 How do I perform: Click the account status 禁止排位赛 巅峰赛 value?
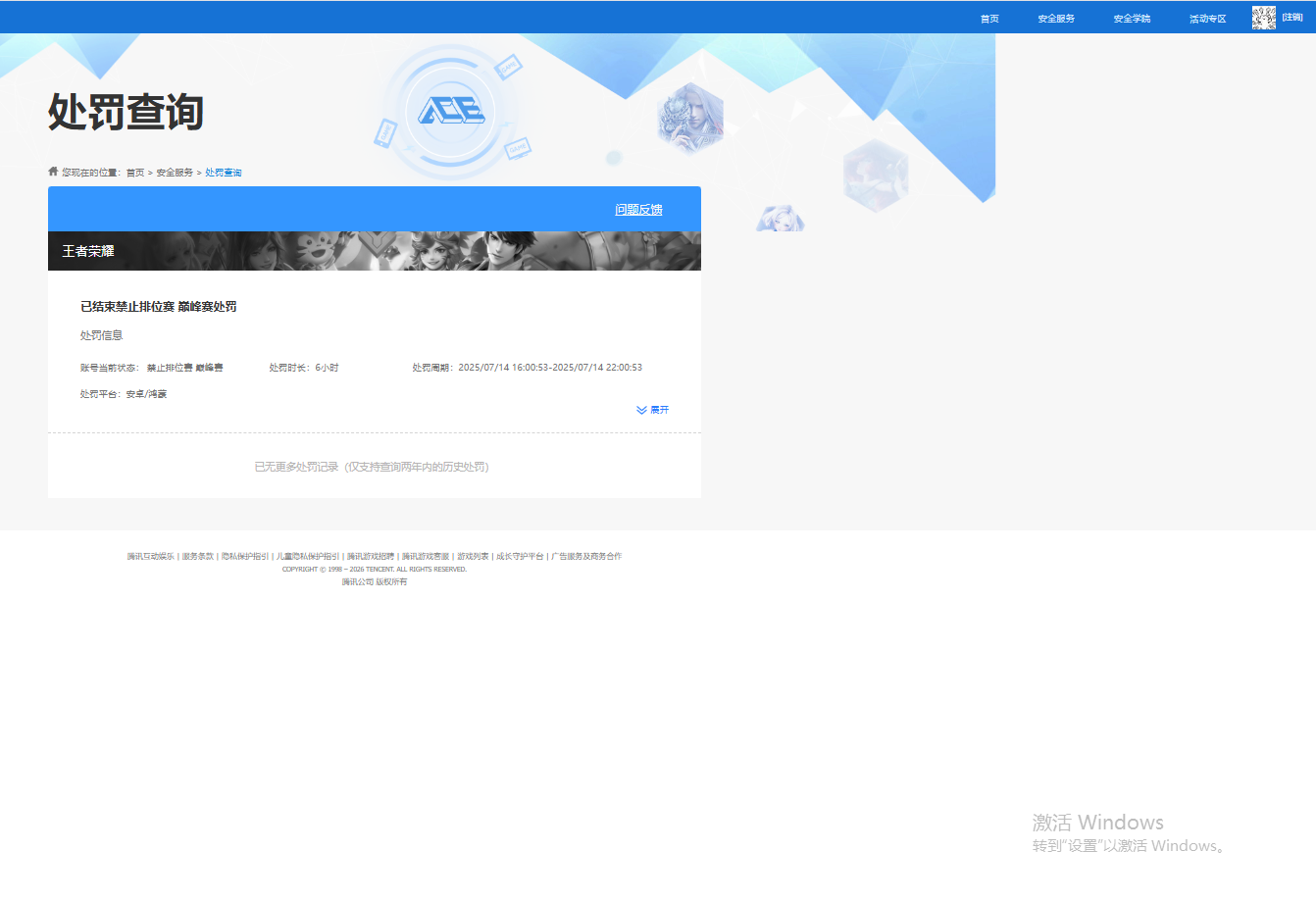pos(184,368)
